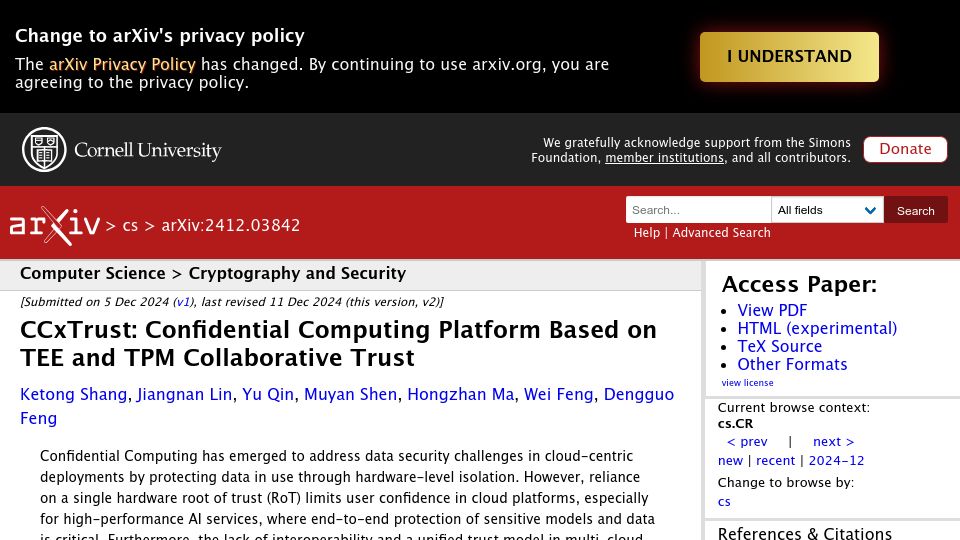
Task: Open author Yu Qin
Action: pyautogui.click(x=268, y=394)
